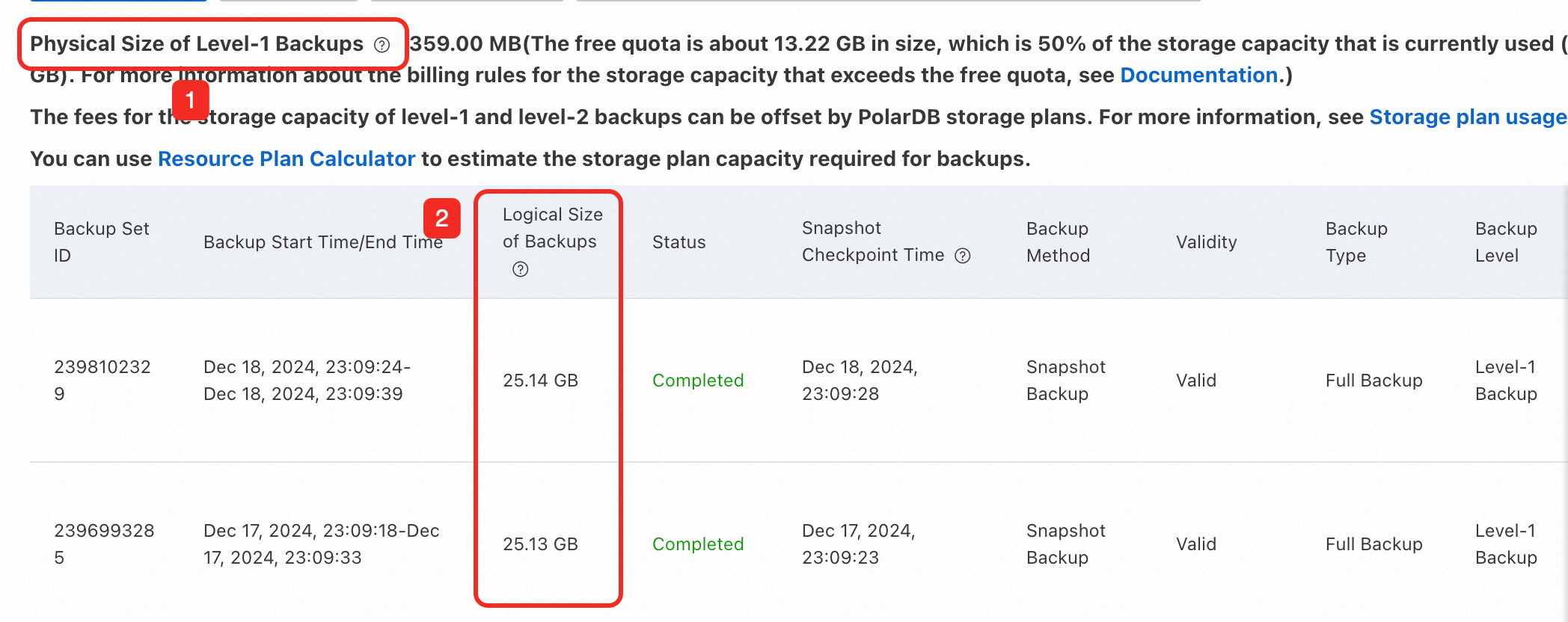Screen dimensions: 1568x622
Task: Select backup set ID 2398102329
Action: (x=102, y=380)
